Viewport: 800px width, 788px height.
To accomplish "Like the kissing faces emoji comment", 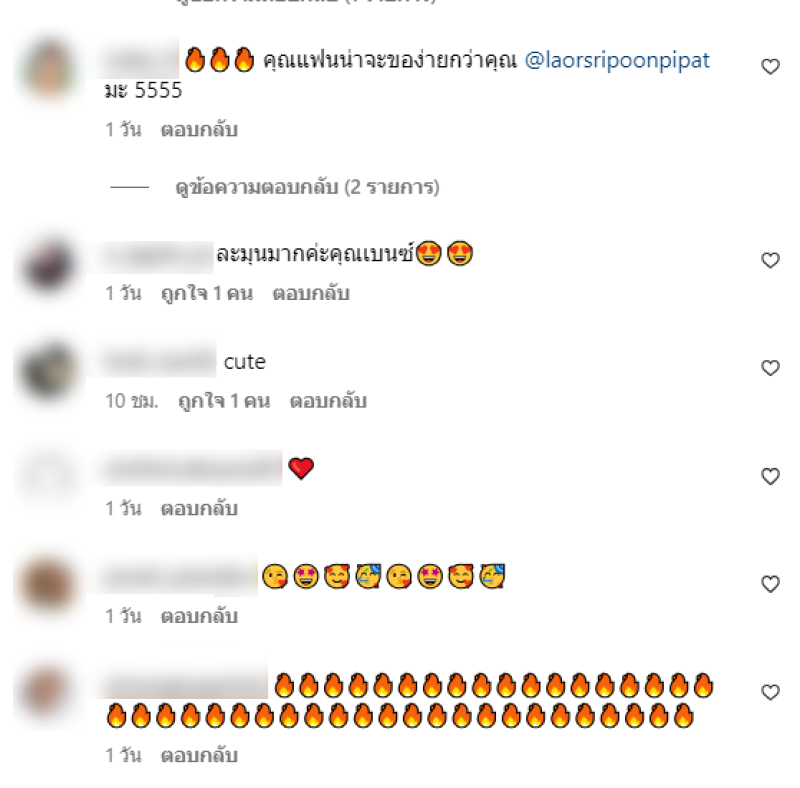I will 770,584.
